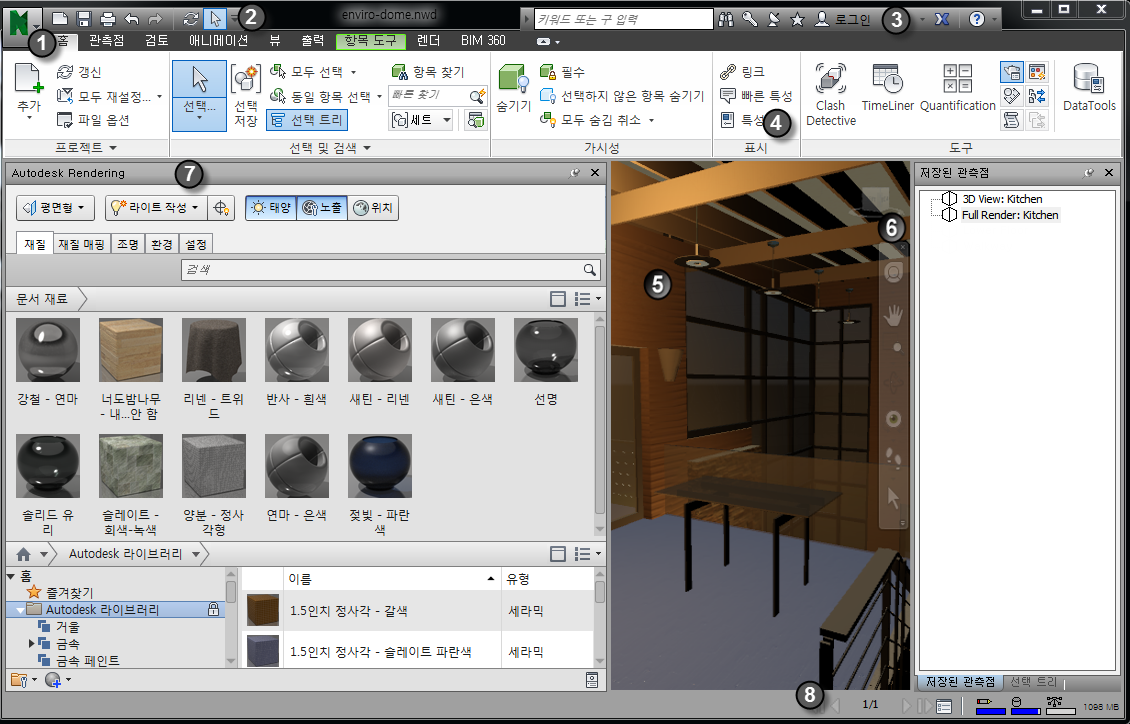Viewport: 1130px width, 724px height.
Task: Expand the 금속 tree folder arrow
Action: (31, 643)
